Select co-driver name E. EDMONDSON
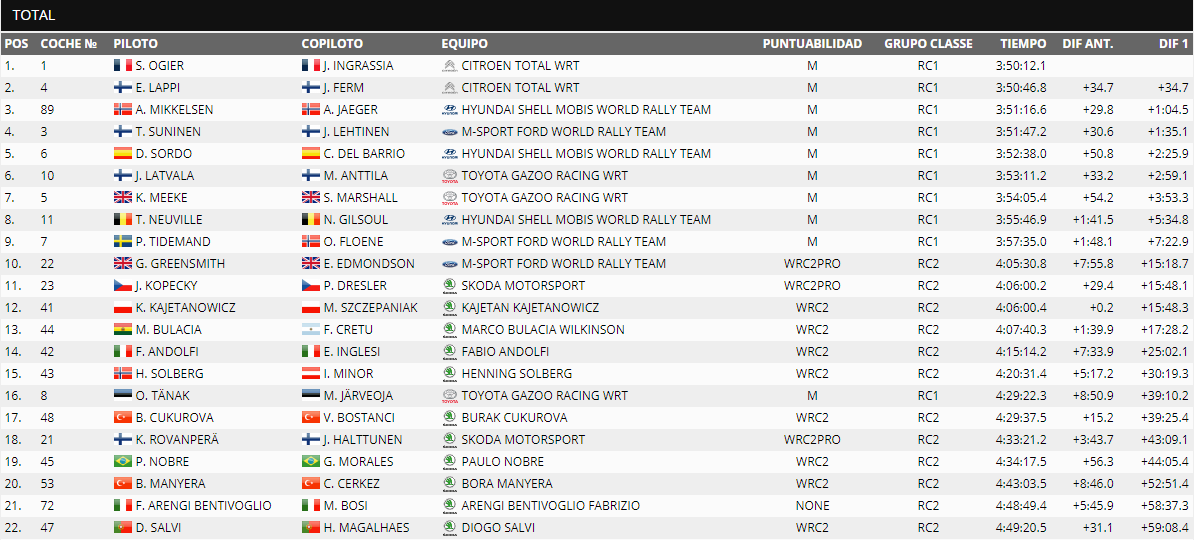This screenshot has height=540, width=1194. click(x=369, y=264)
